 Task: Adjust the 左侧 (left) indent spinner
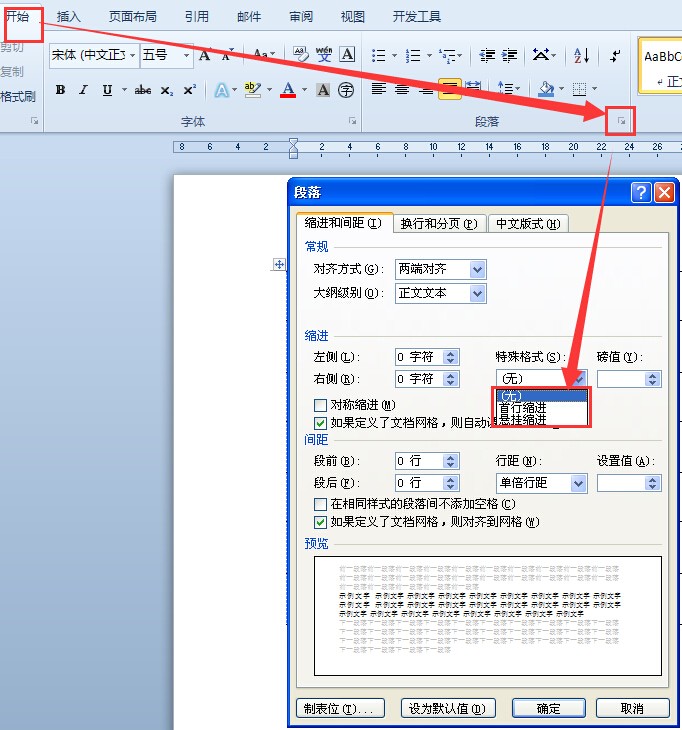pos(450,357)
